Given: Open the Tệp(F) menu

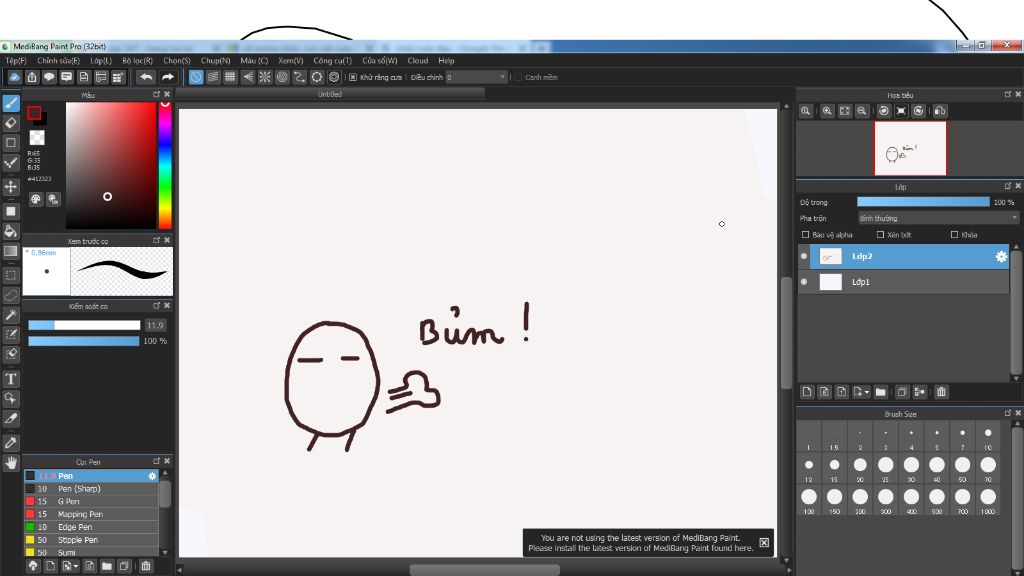Looking at the screenshot, I should coord(16,61).
